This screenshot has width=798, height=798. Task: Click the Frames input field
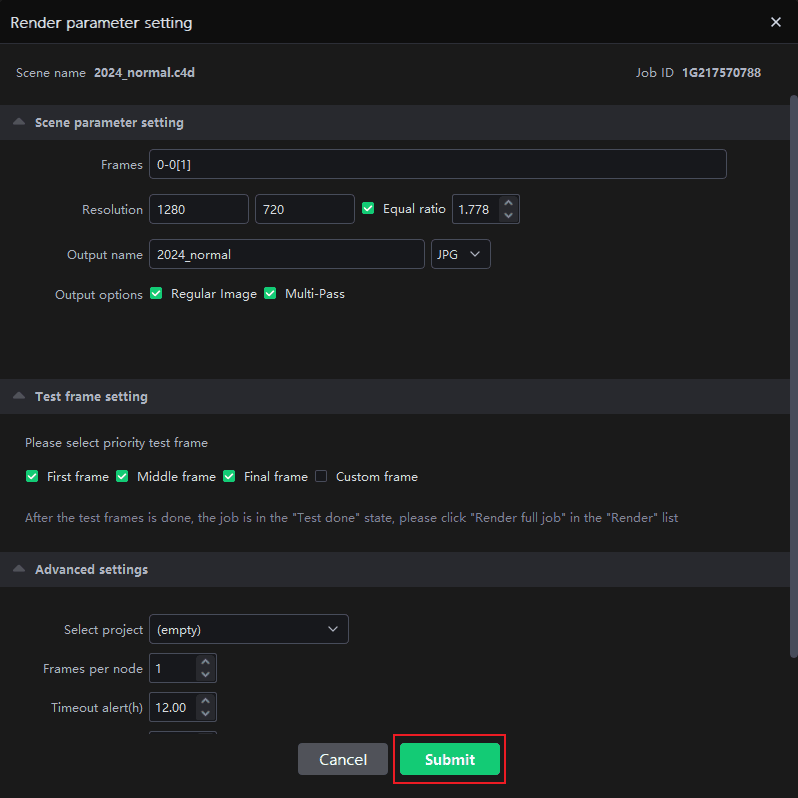pyautogui.click(x=437, y=164)
